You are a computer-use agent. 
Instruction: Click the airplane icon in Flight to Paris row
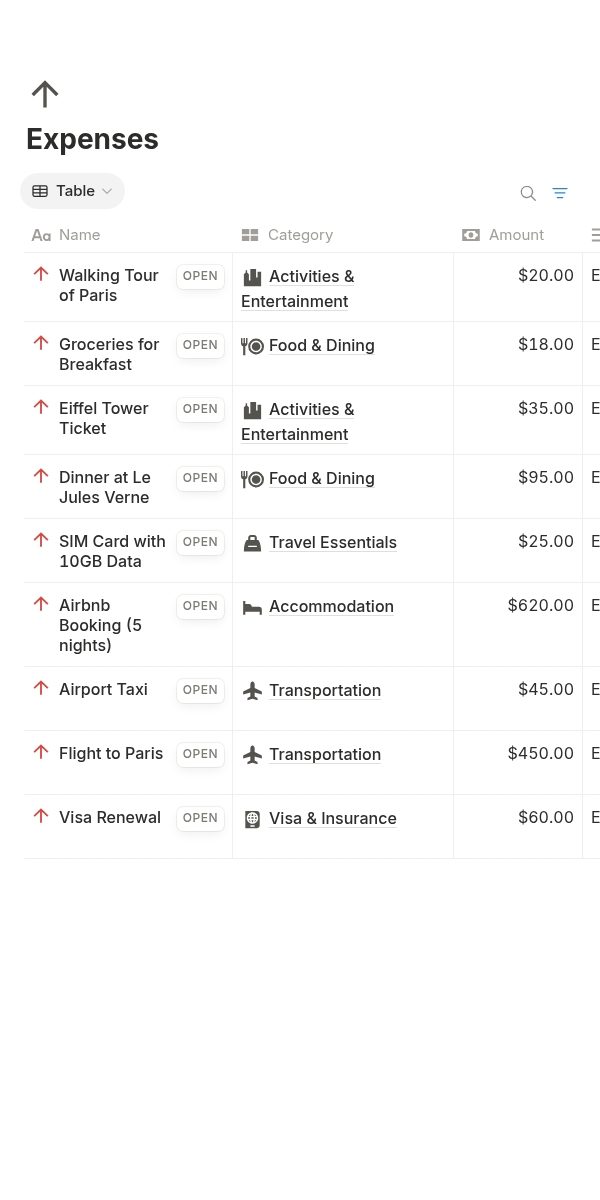click(x=252, y=754)
